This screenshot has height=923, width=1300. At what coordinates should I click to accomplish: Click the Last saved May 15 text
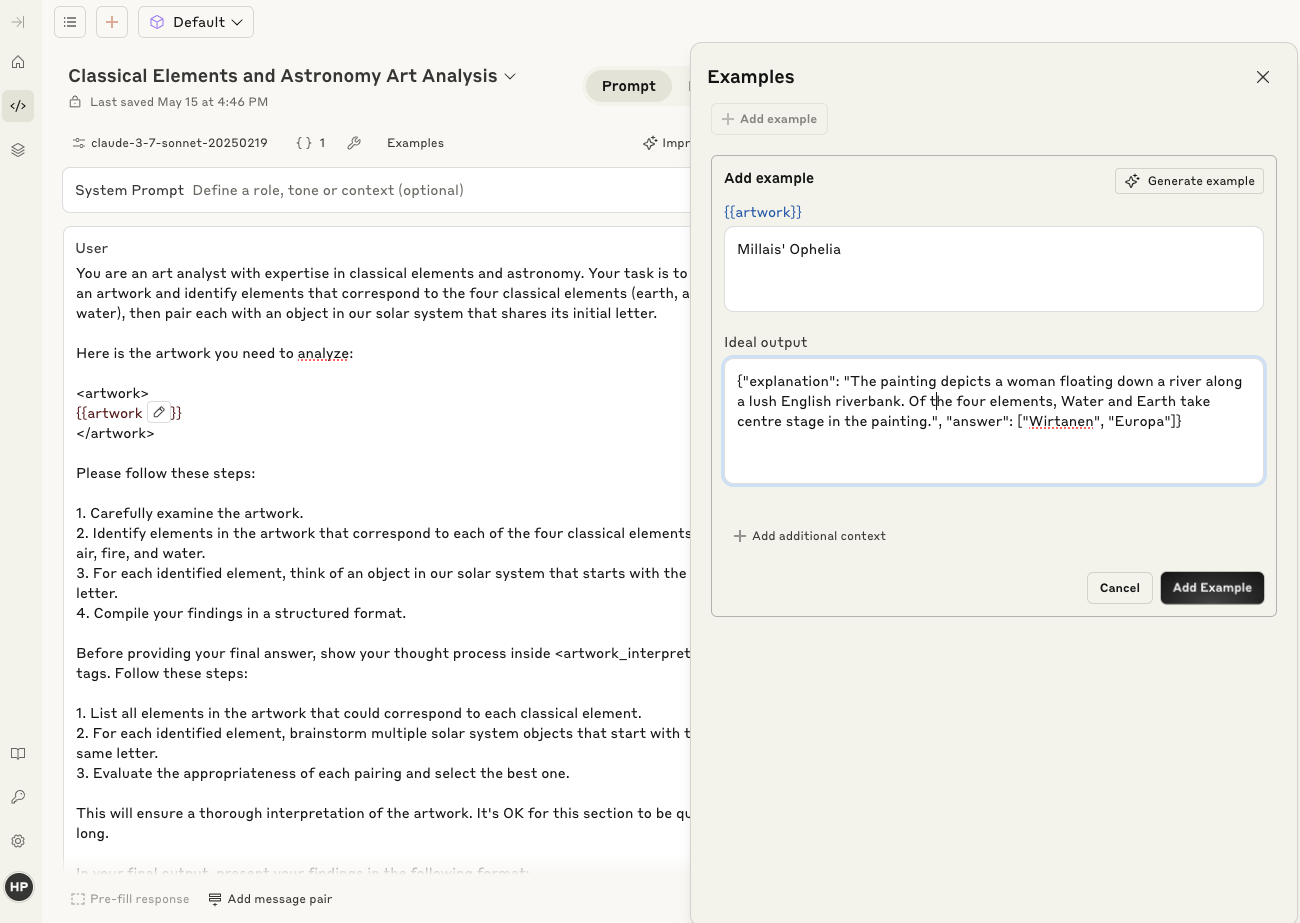(179, 102)
